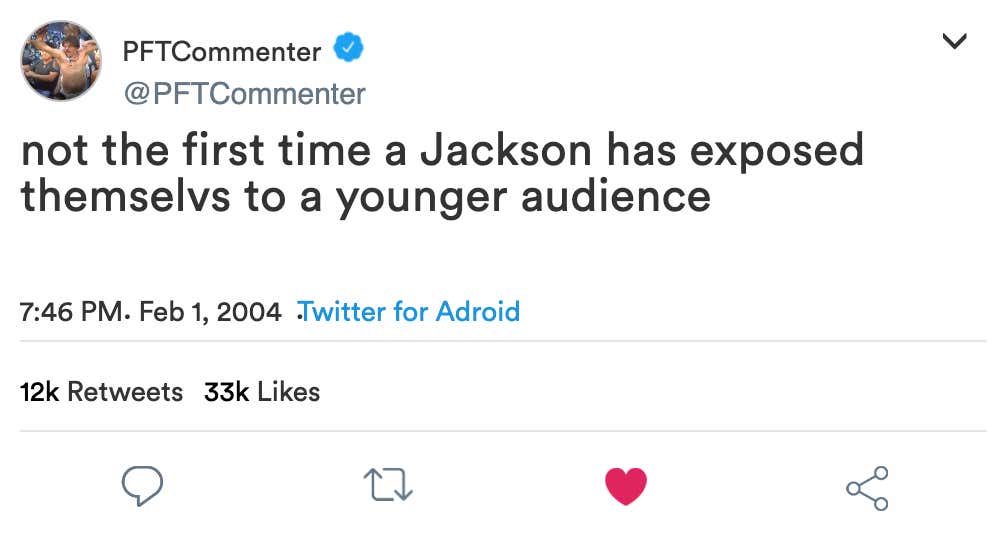The image size is (1008, 546).
Task: Click the Twitter for Adroid source link
Action: click(410, 311)
